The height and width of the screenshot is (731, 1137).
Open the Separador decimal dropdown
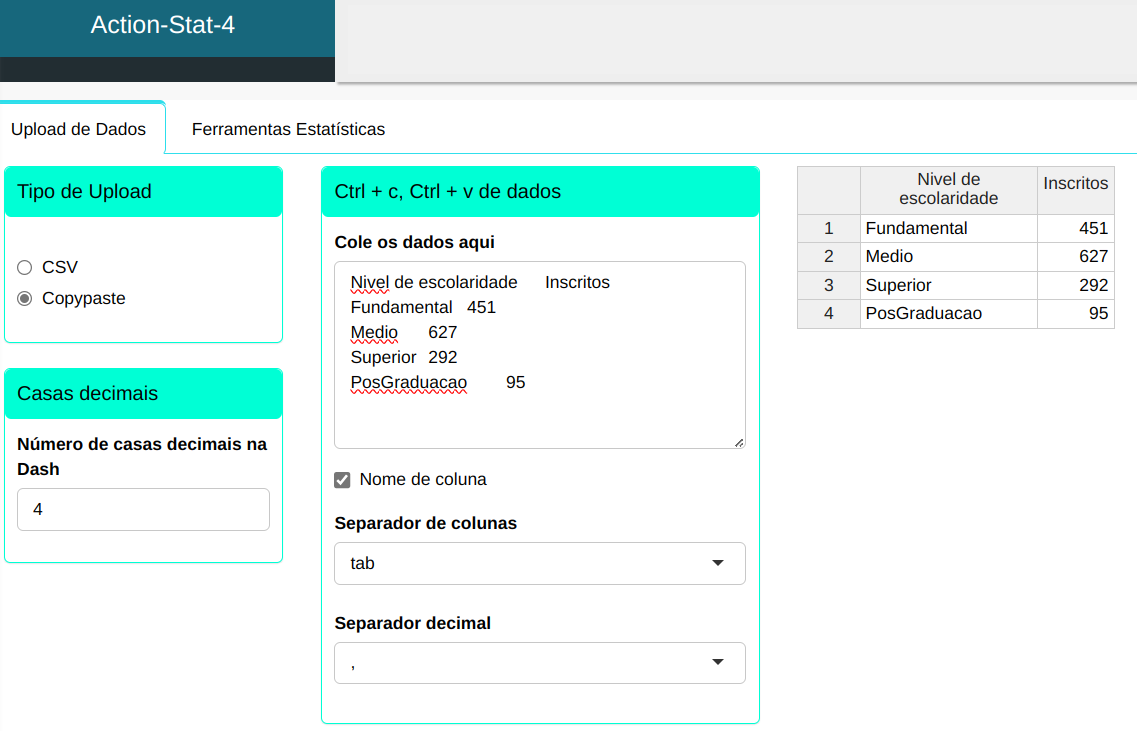tap(539, 663)
